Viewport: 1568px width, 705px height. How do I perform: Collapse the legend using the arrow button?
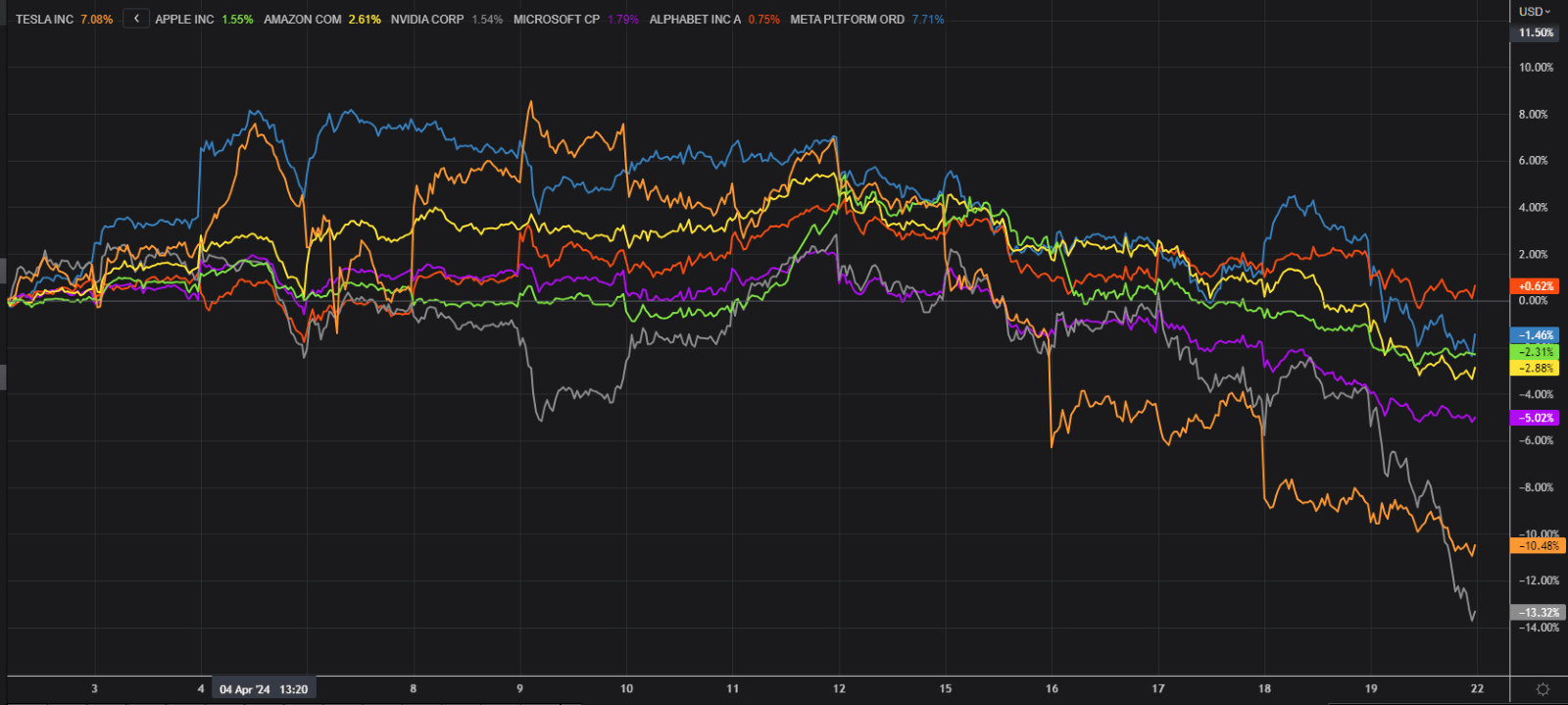pyautogui.click(x=136, y=19)
